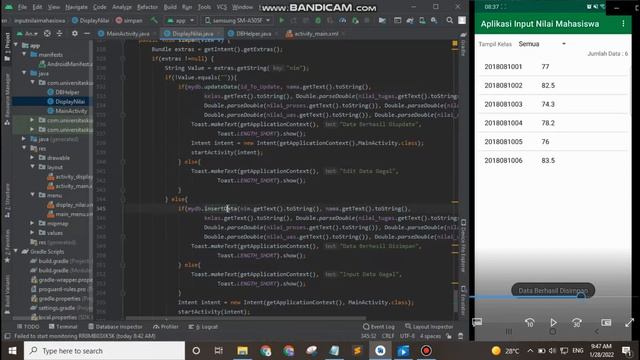
Task: Expand the values folder
Action: [x=32, y=233]
